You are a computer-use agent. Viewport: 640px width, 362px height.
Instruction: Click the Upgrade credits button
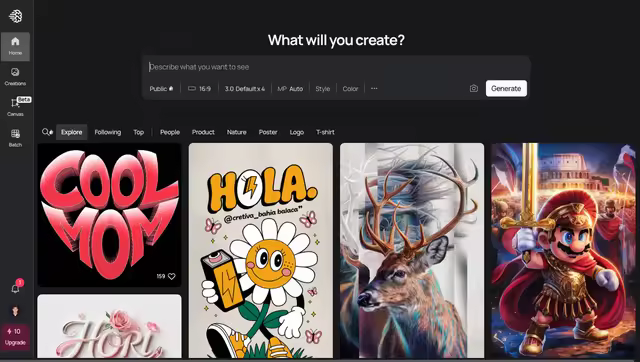pyautogui.click(x=15, y=337)
